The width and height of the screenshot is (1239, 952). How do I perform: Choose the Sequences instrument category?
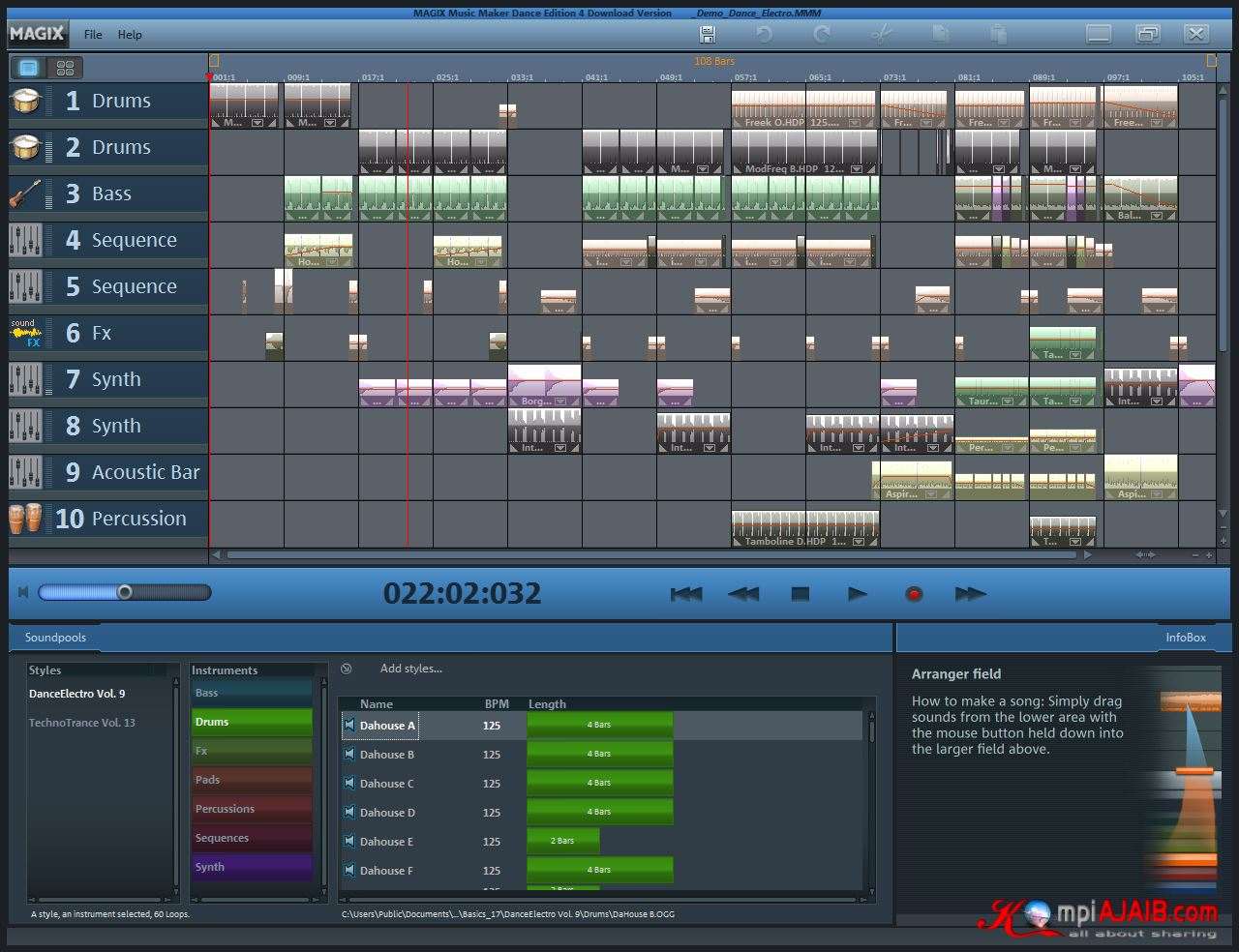252,838
